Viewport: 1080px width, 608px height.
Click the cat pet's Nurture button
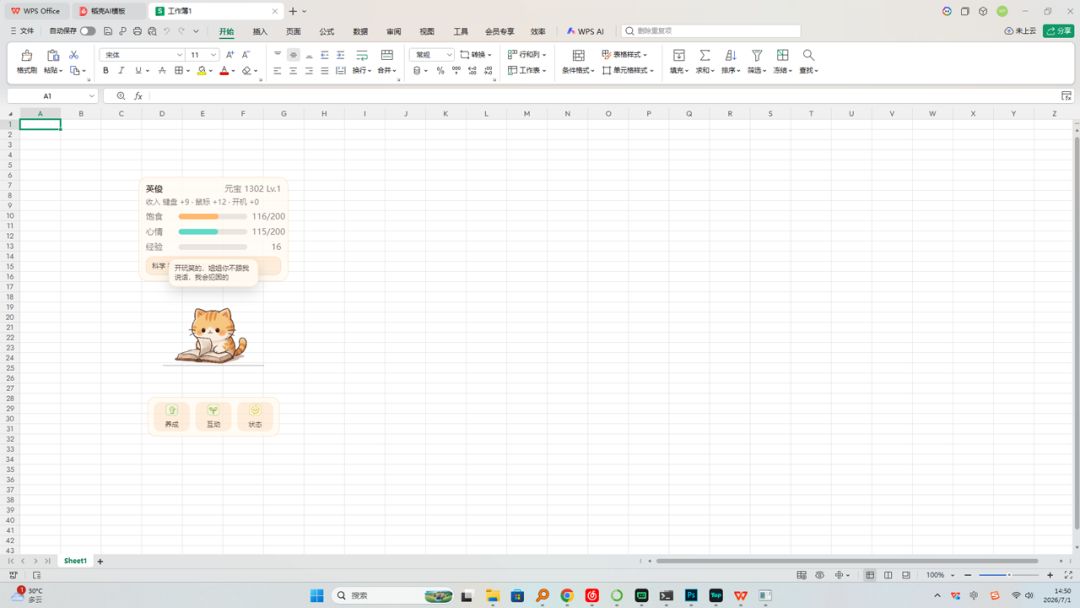tap(172, 416)
